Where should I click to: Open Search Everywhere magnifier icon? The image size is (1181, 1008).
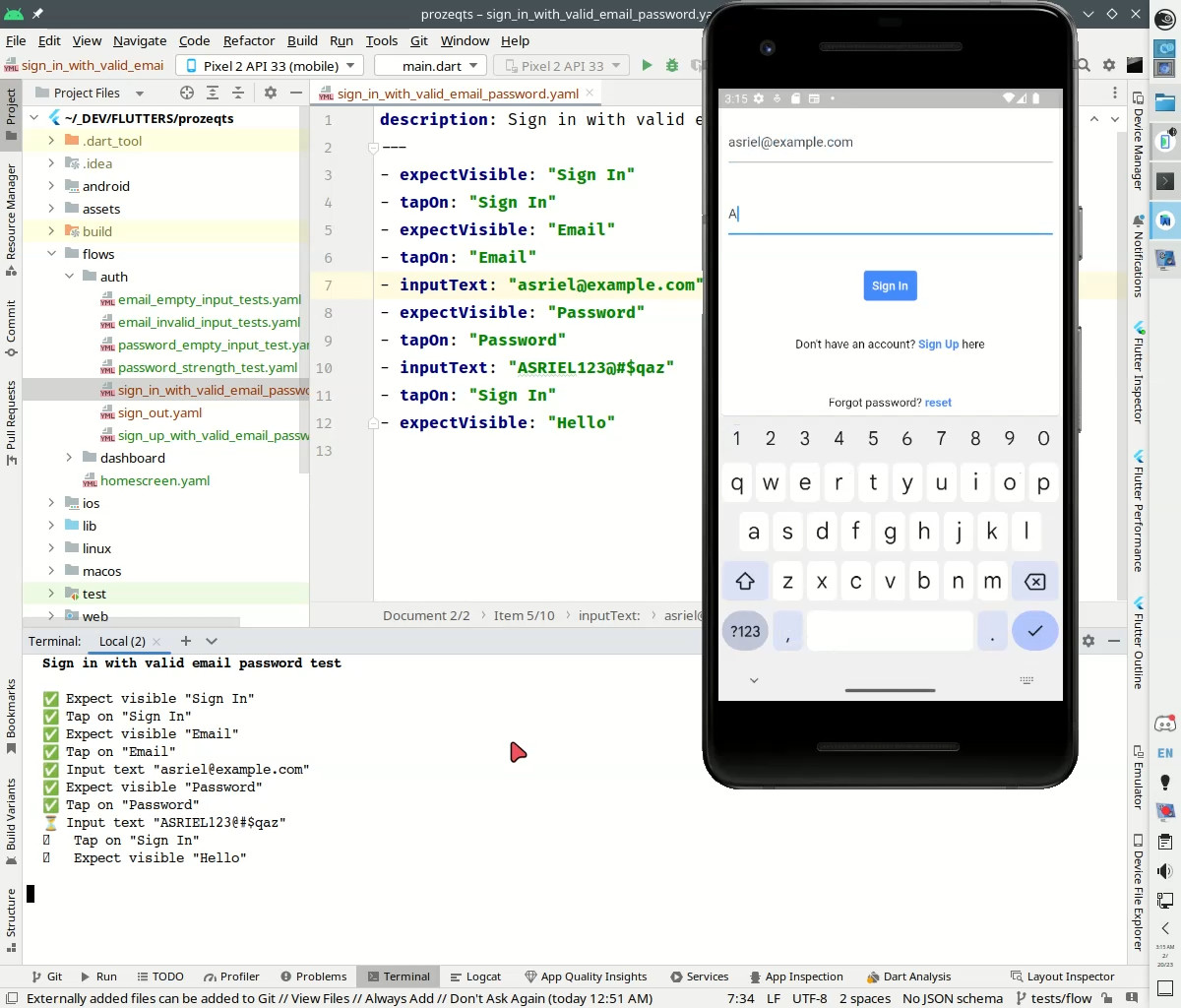1084,65
